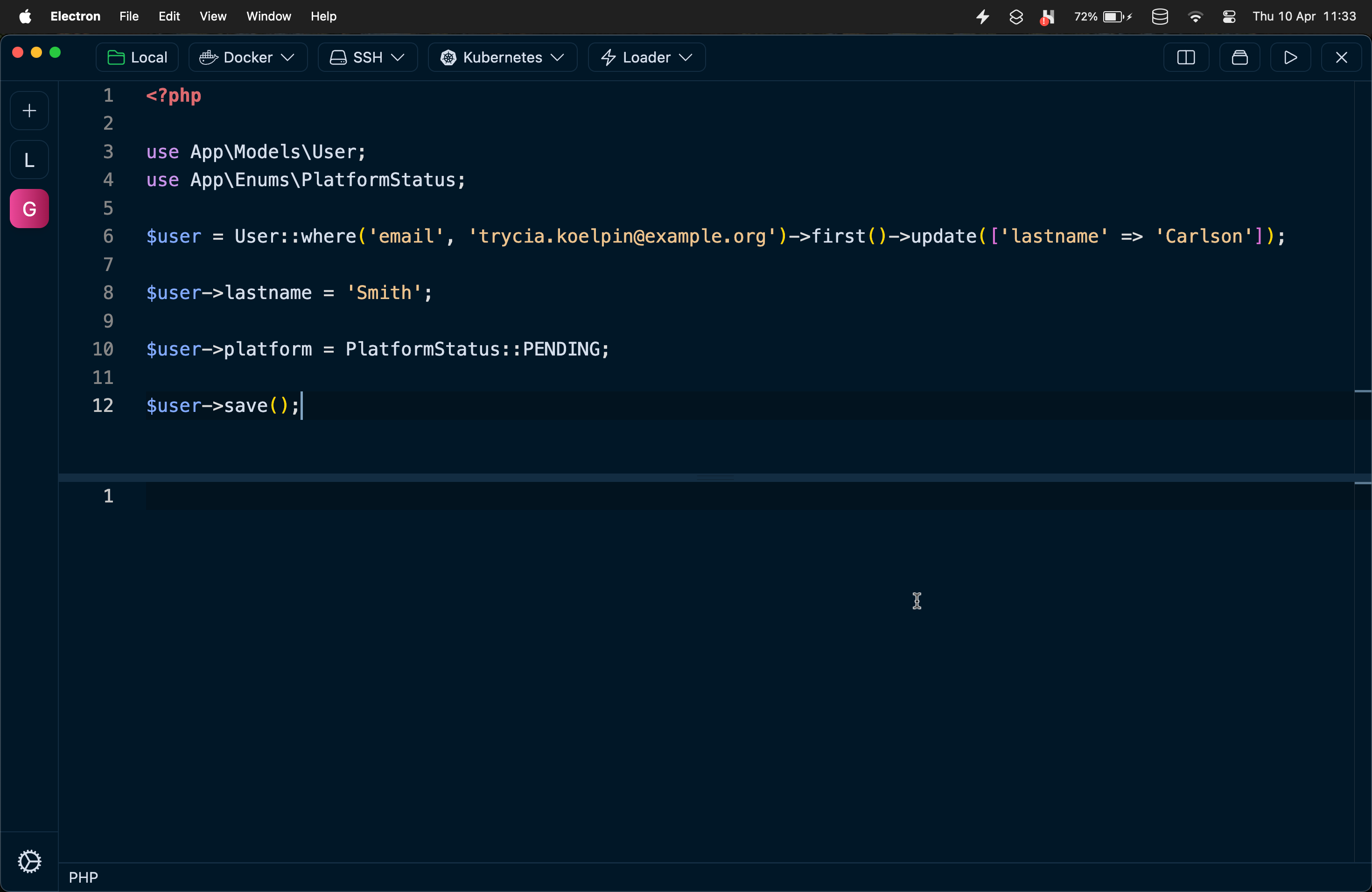Check the battery status at 72%
The width and height of the screenshot is (1372, 892).
coord(1103,17)
